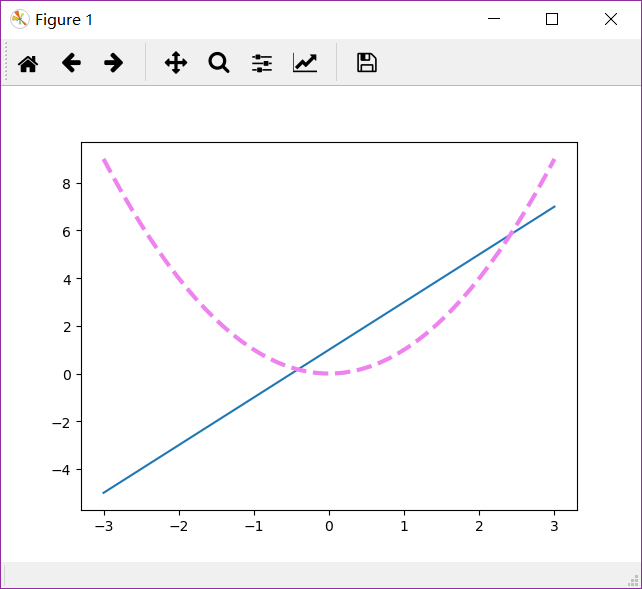Close the Figure 1 window
Image resolution: width=642 pixels, height=589 pixels.
611,19
